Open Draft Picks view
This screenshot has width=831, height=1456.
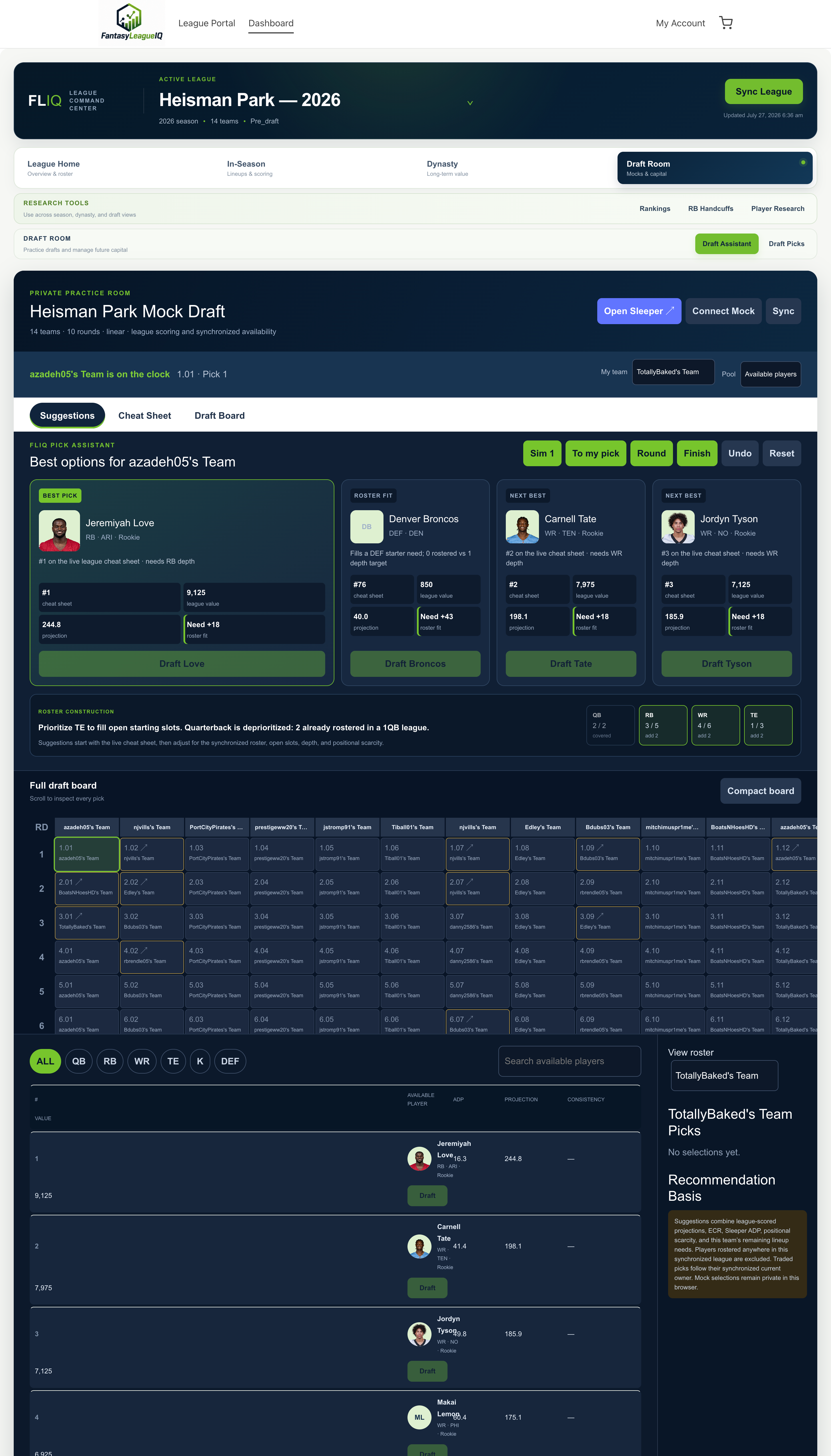tap(786, 244)
